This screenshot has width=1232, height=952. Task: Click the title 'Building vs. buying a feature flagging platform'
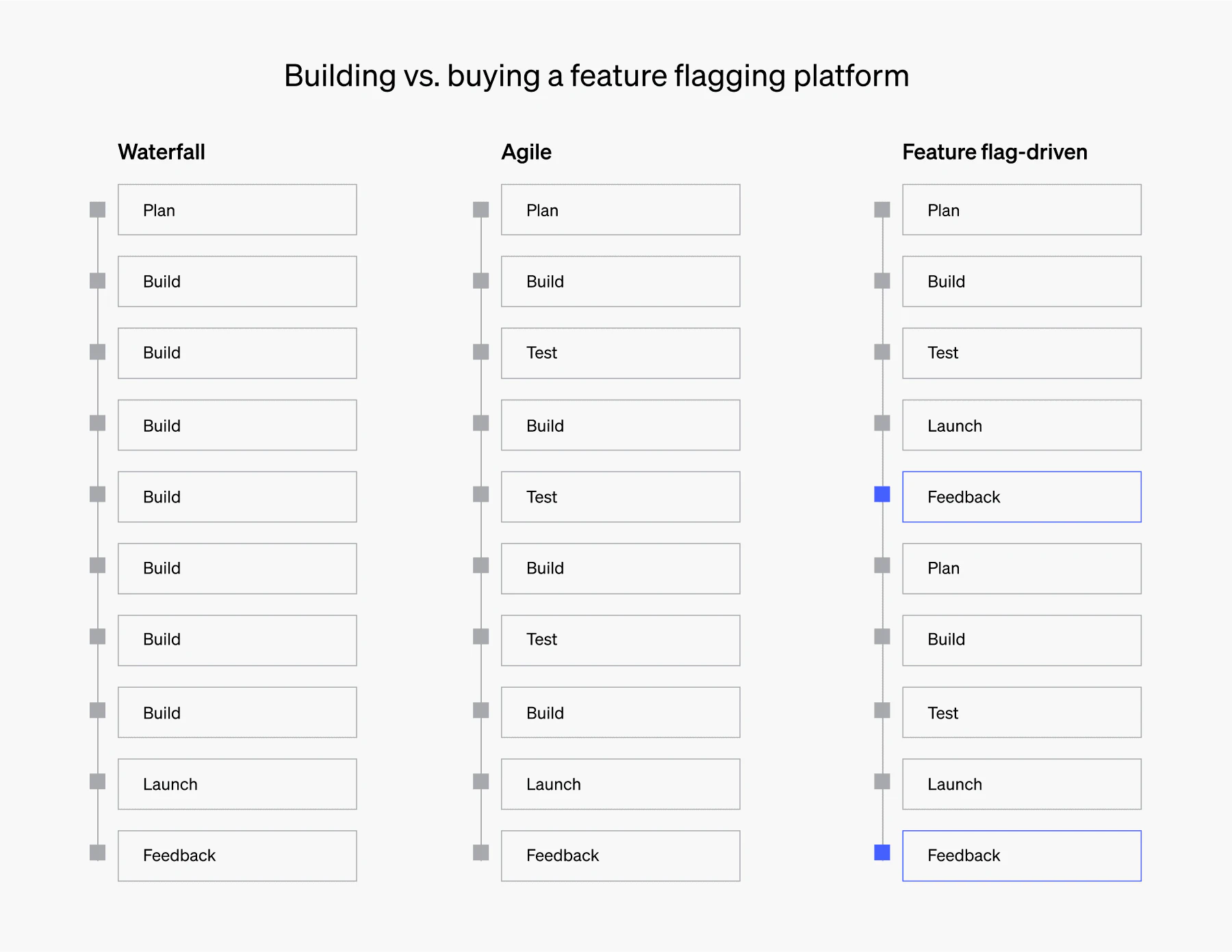(596, 76)
